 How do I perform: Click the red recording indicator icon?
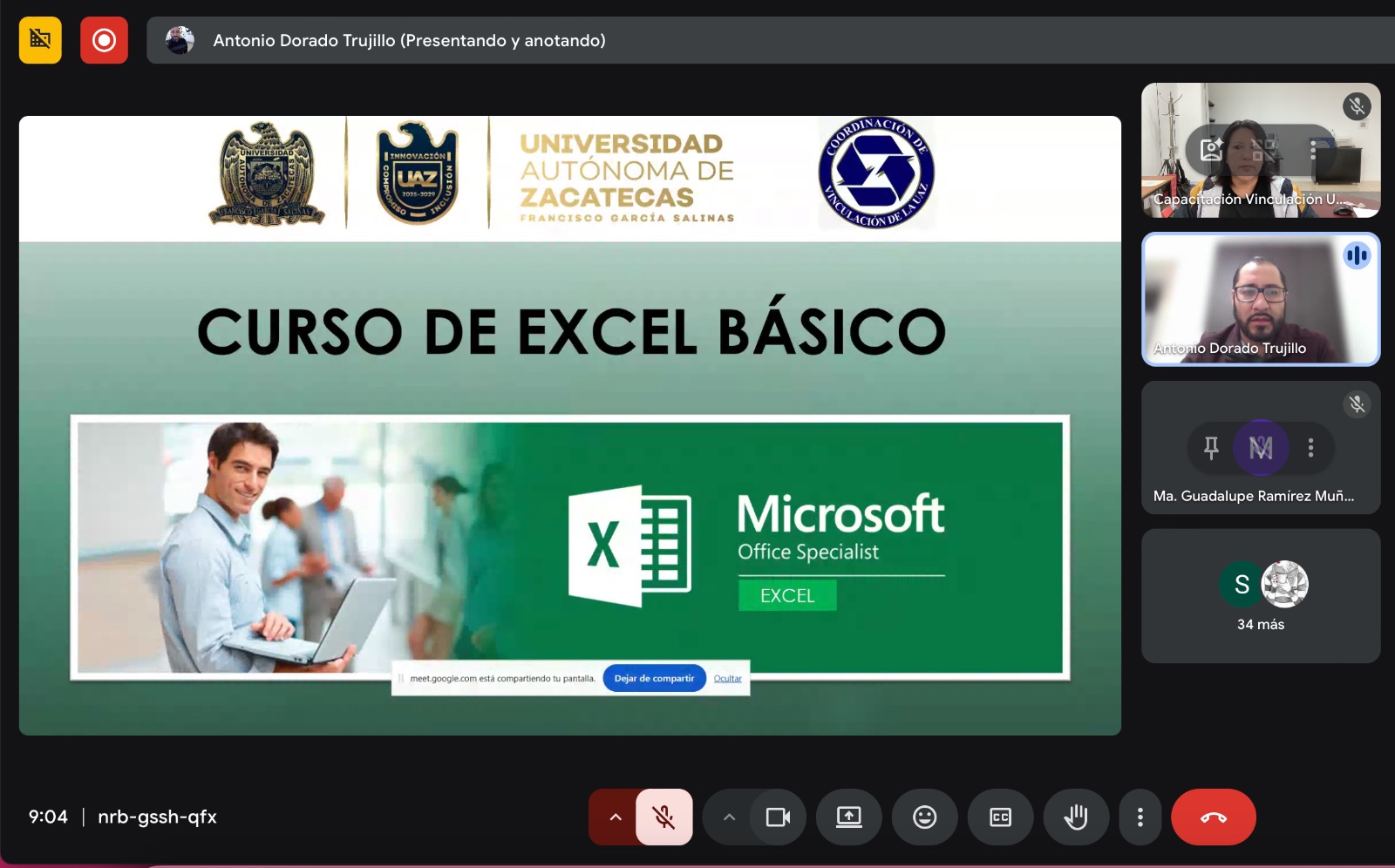[104, 40]
